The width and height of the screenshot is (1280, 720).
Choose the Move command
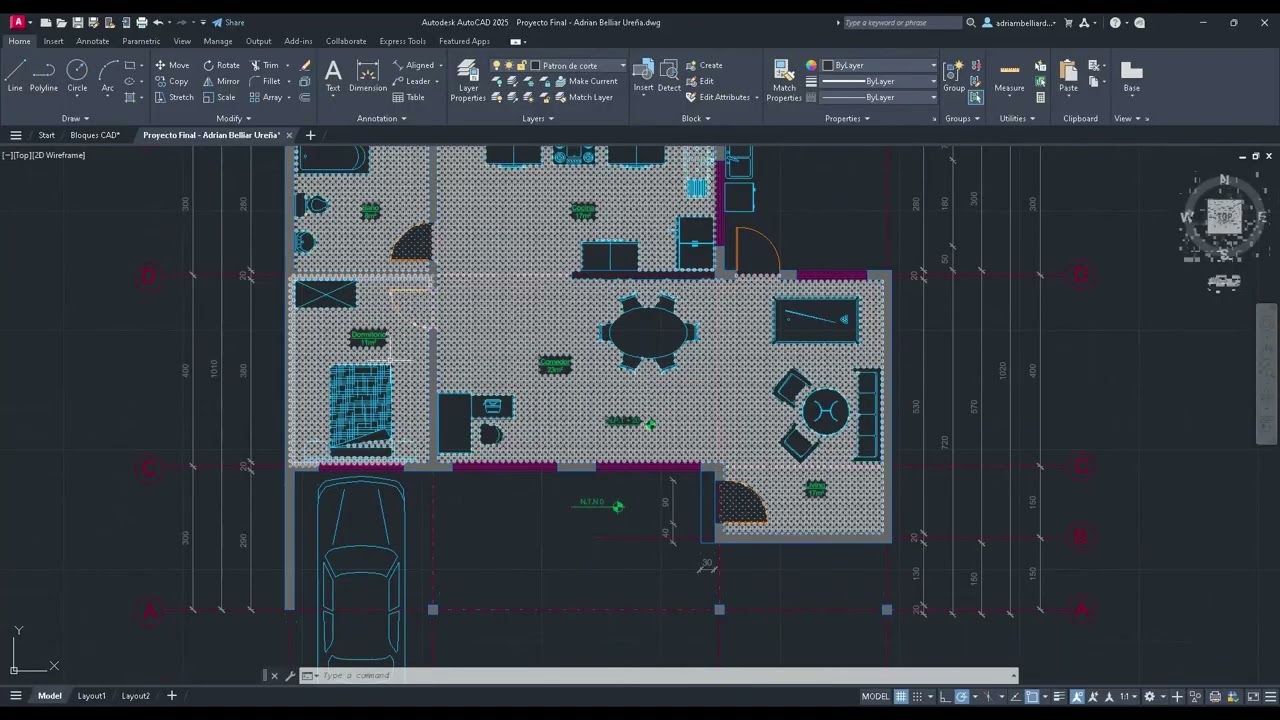(172, 65)
